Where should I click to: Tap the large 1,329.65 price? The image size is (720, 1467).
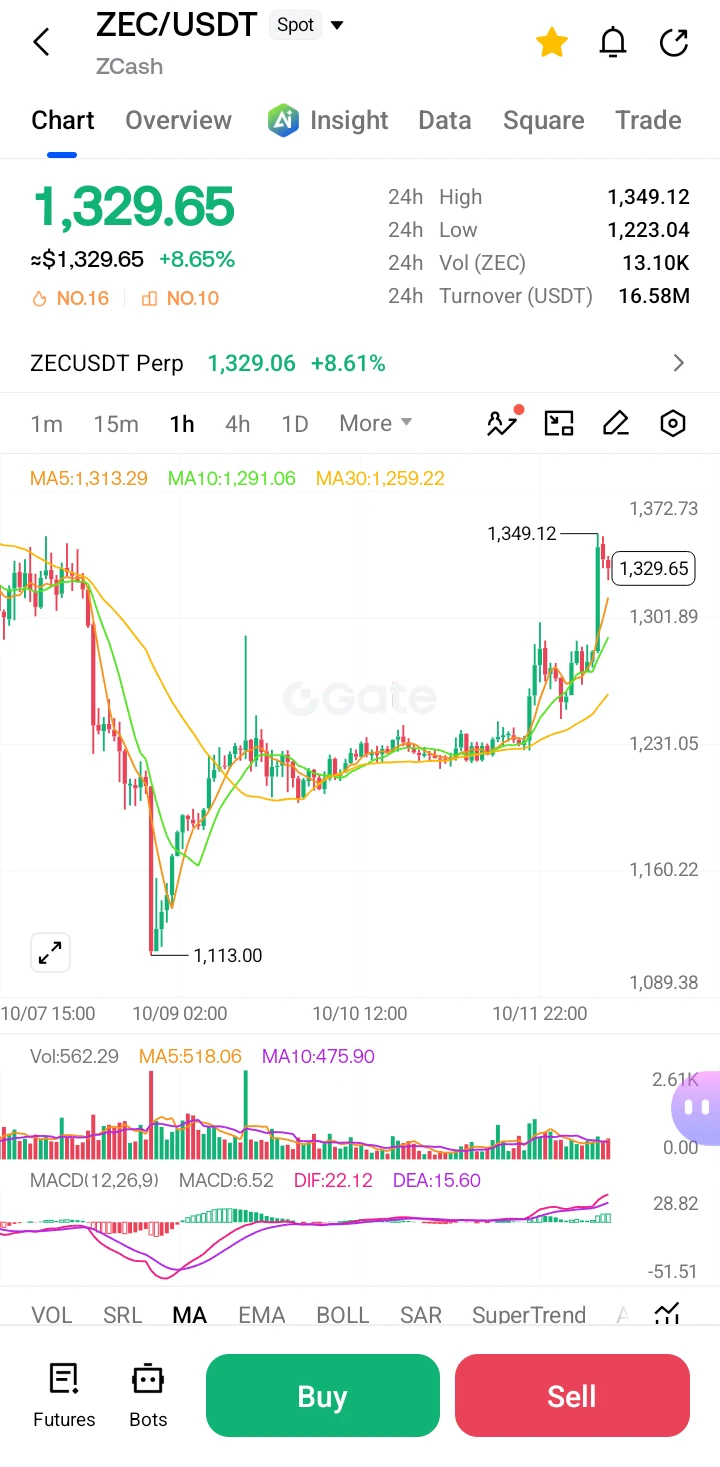tap(134, 207)
